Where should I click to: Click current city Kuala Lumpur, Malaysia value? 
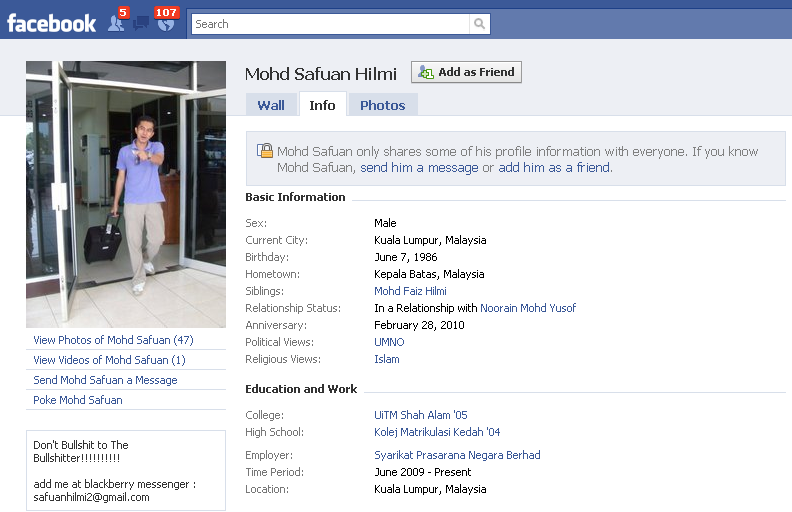430,240
